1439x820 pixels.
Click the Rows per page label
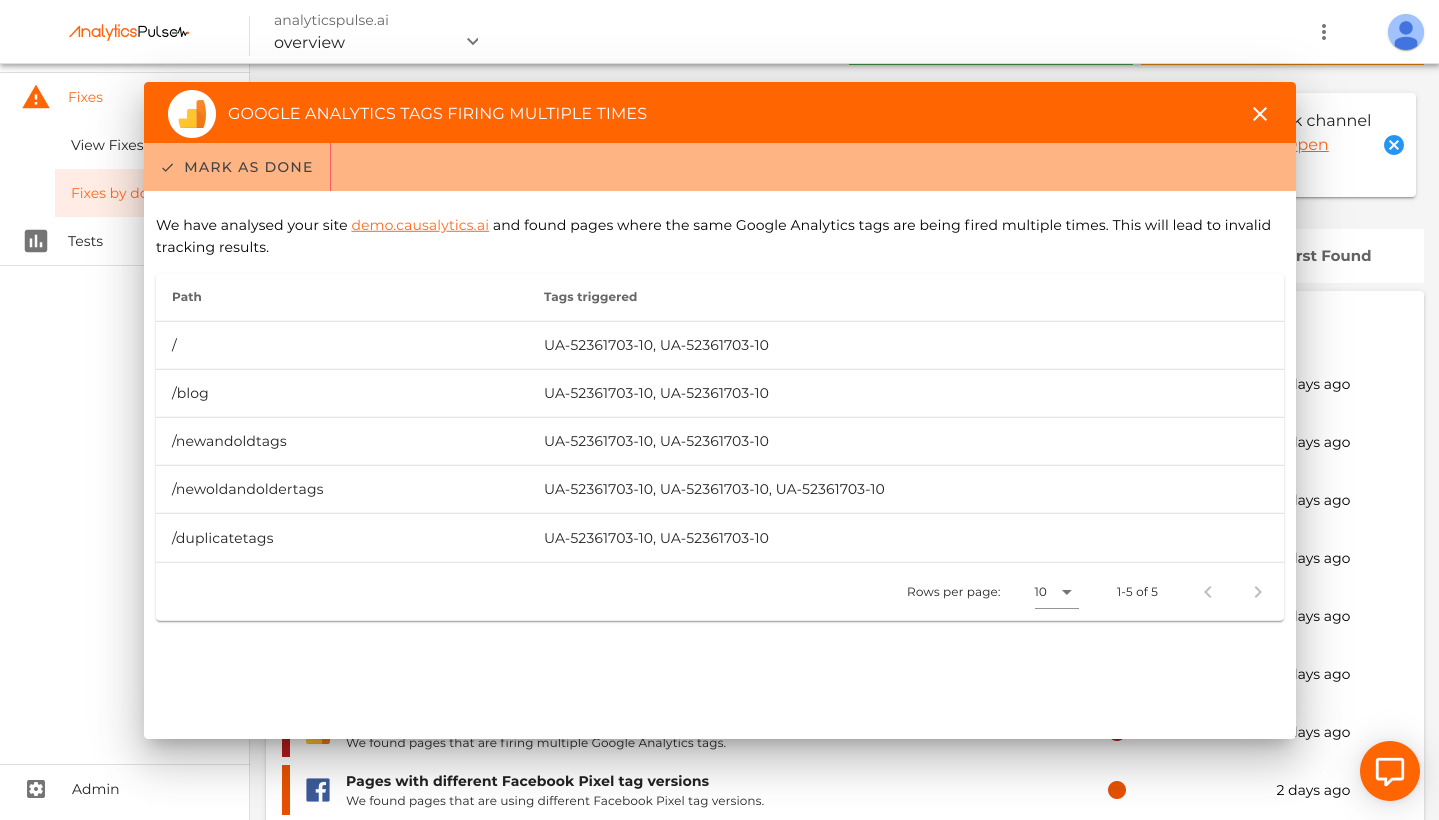coord(953,592)
